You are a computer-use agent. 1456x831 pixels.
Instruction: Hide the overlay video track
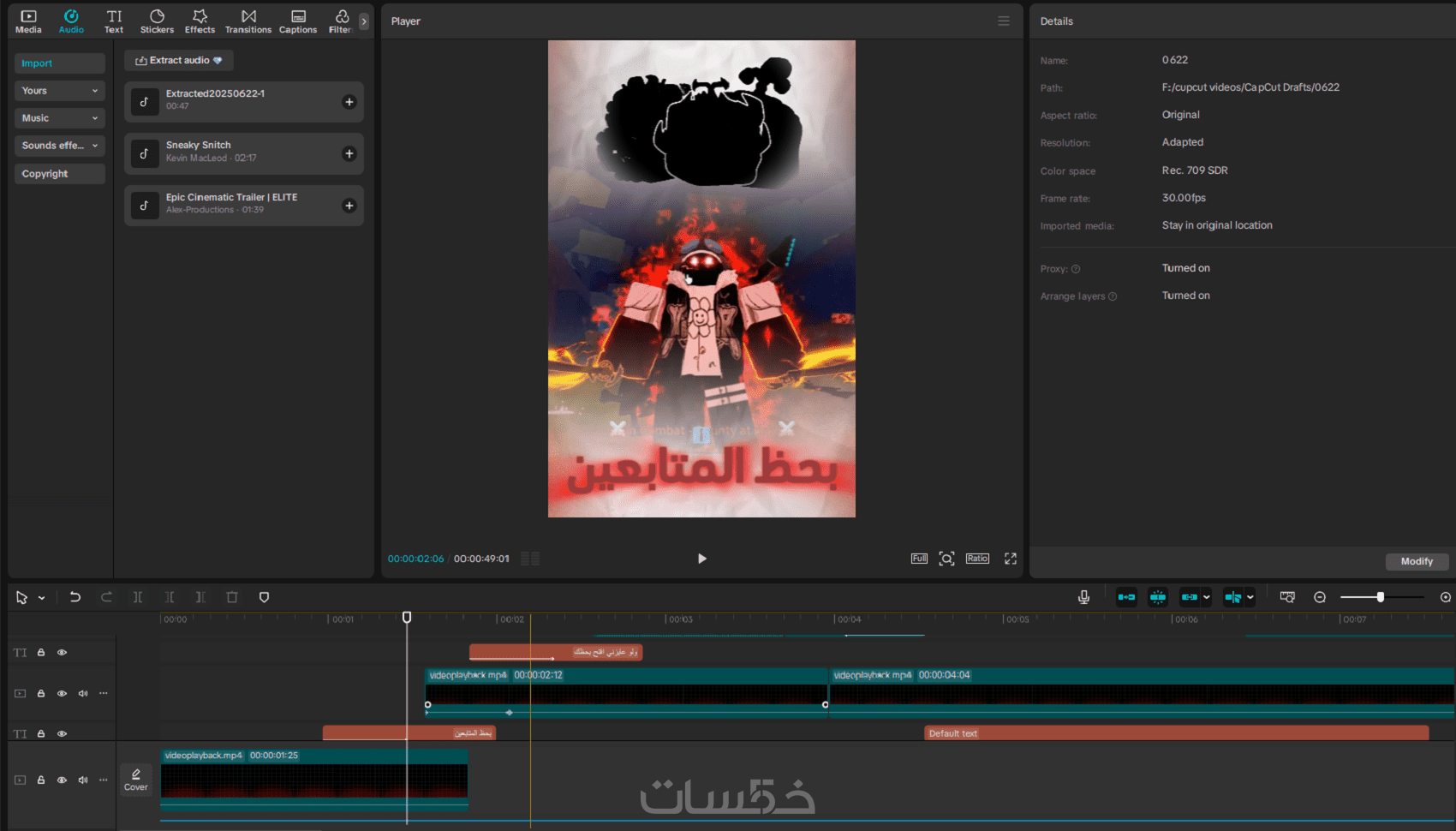point(62,694)
